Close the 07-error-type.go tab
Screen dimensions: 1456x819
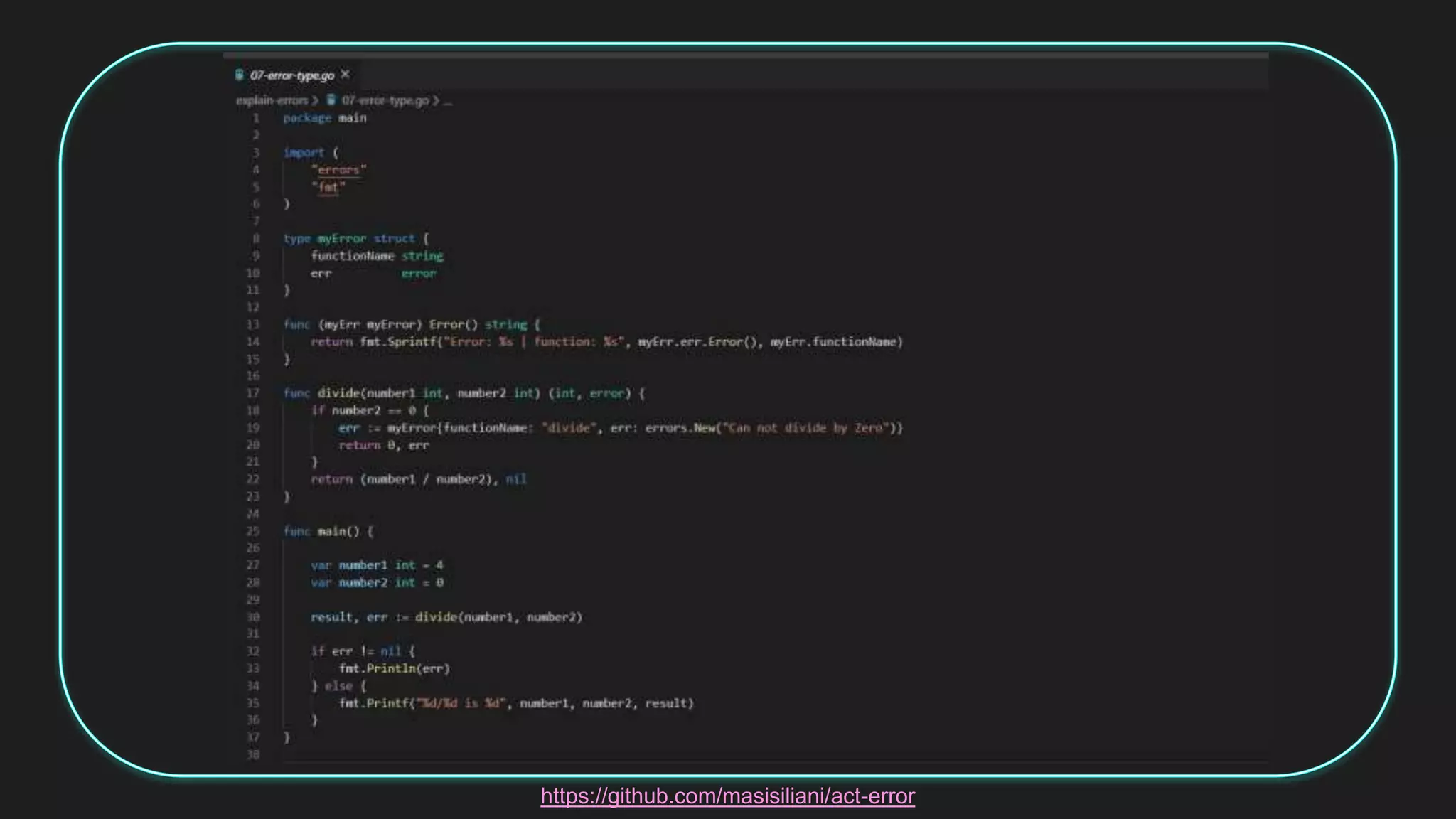(346, 74)
